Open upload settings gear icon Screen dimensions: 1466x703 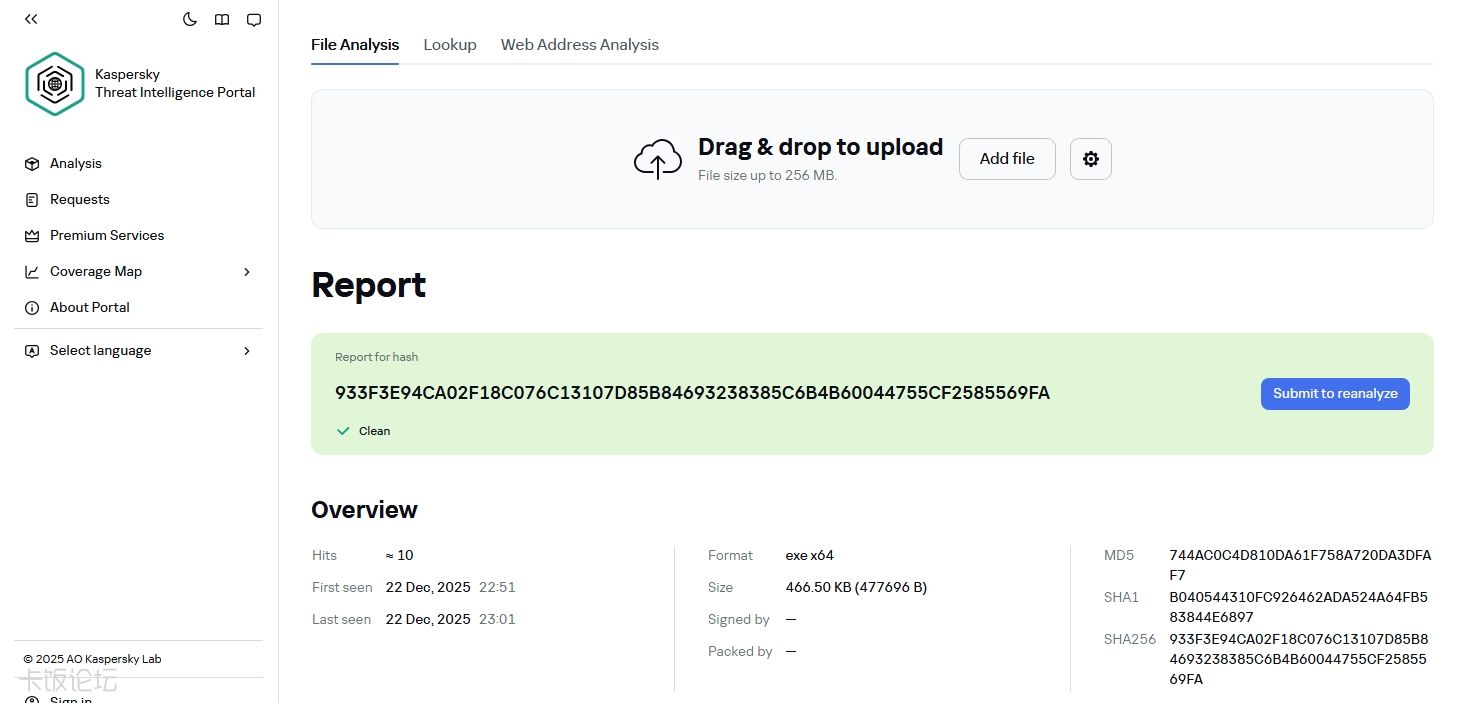[1090, 159]
